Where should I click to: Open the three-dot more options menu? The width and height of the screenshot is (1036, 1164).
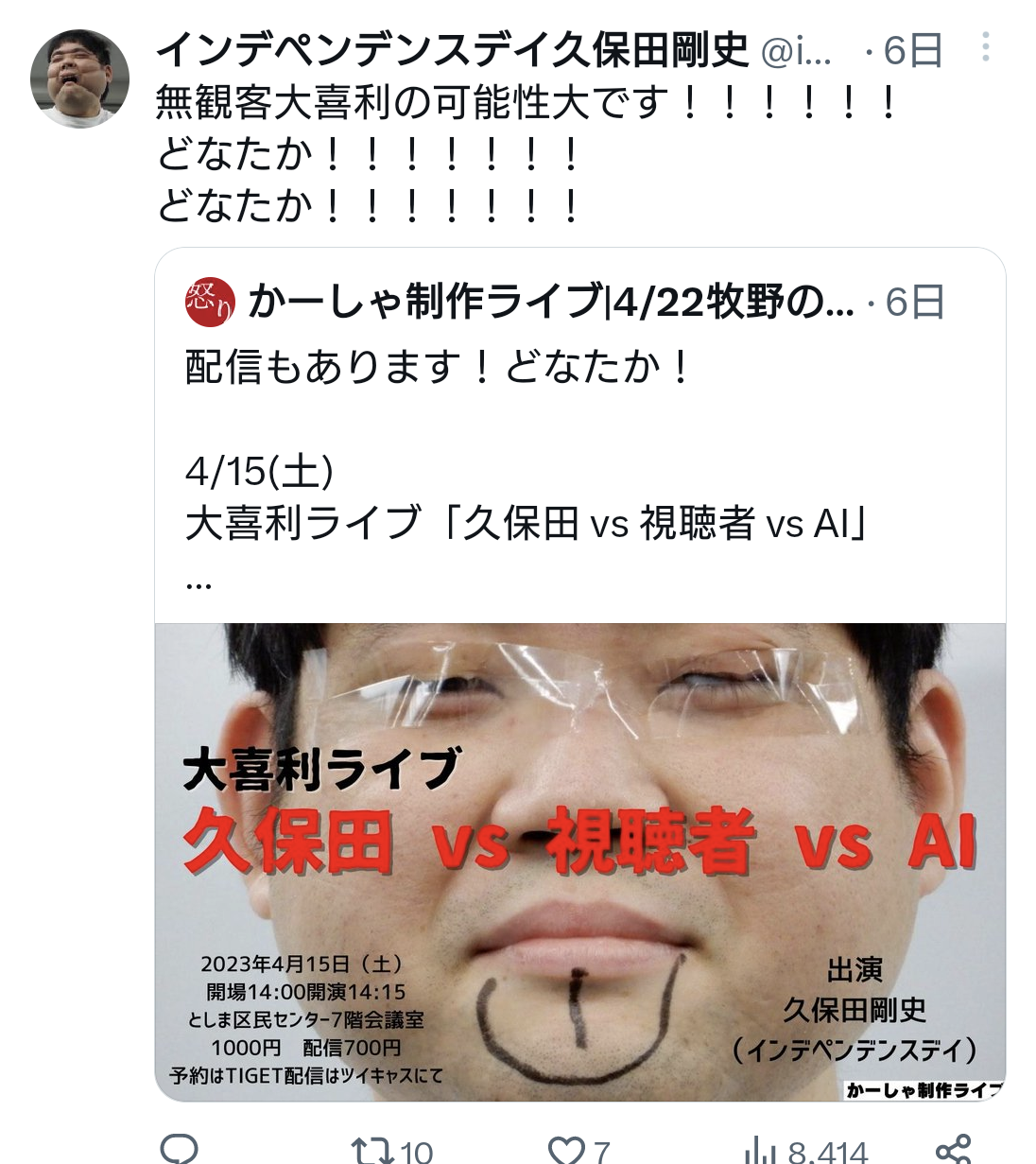click(986, 47)
